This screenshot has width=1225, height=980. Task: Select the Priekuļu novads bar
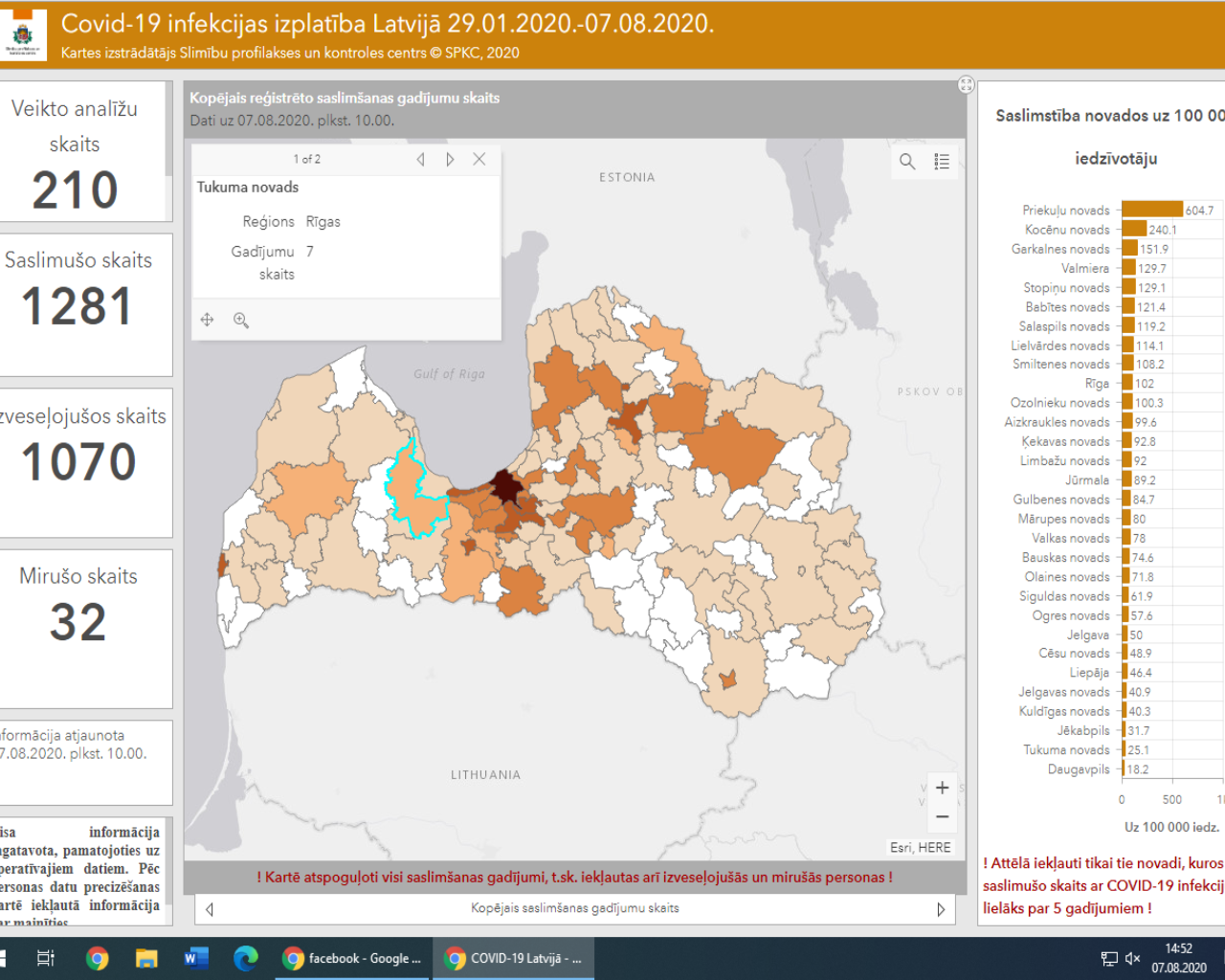(1151, 210)
